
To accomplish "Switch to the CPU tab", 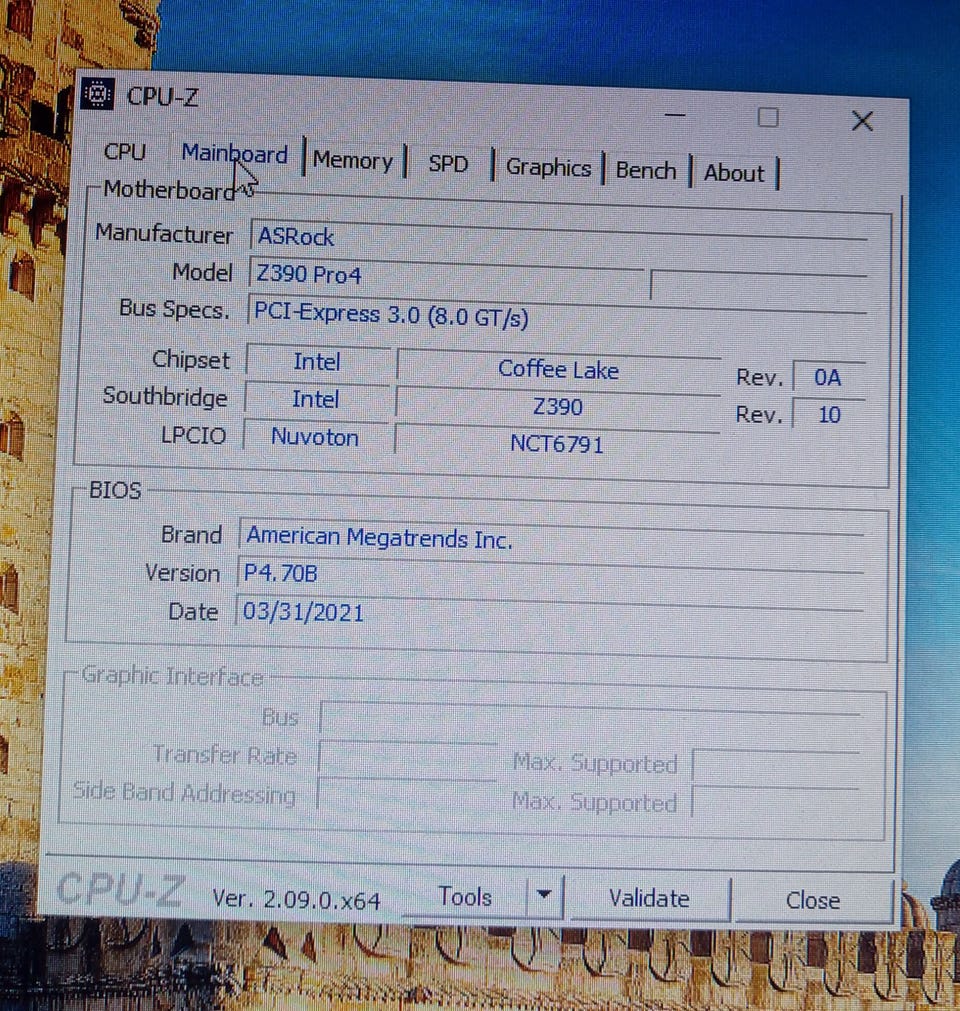I will point(124,152).
